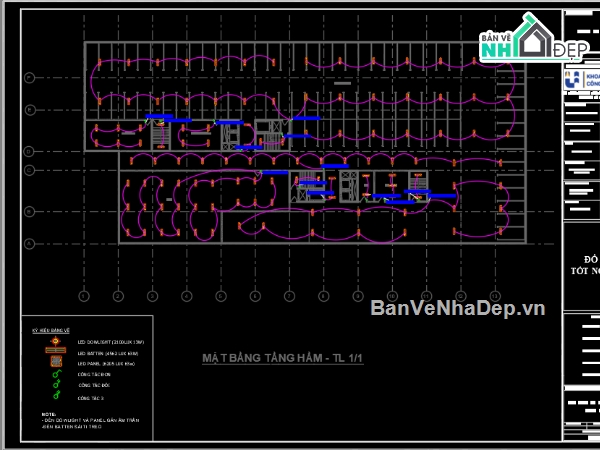Click grid axis bubble 1
The width and height of the screenshot is (600, 450).
tap(84, 296)
